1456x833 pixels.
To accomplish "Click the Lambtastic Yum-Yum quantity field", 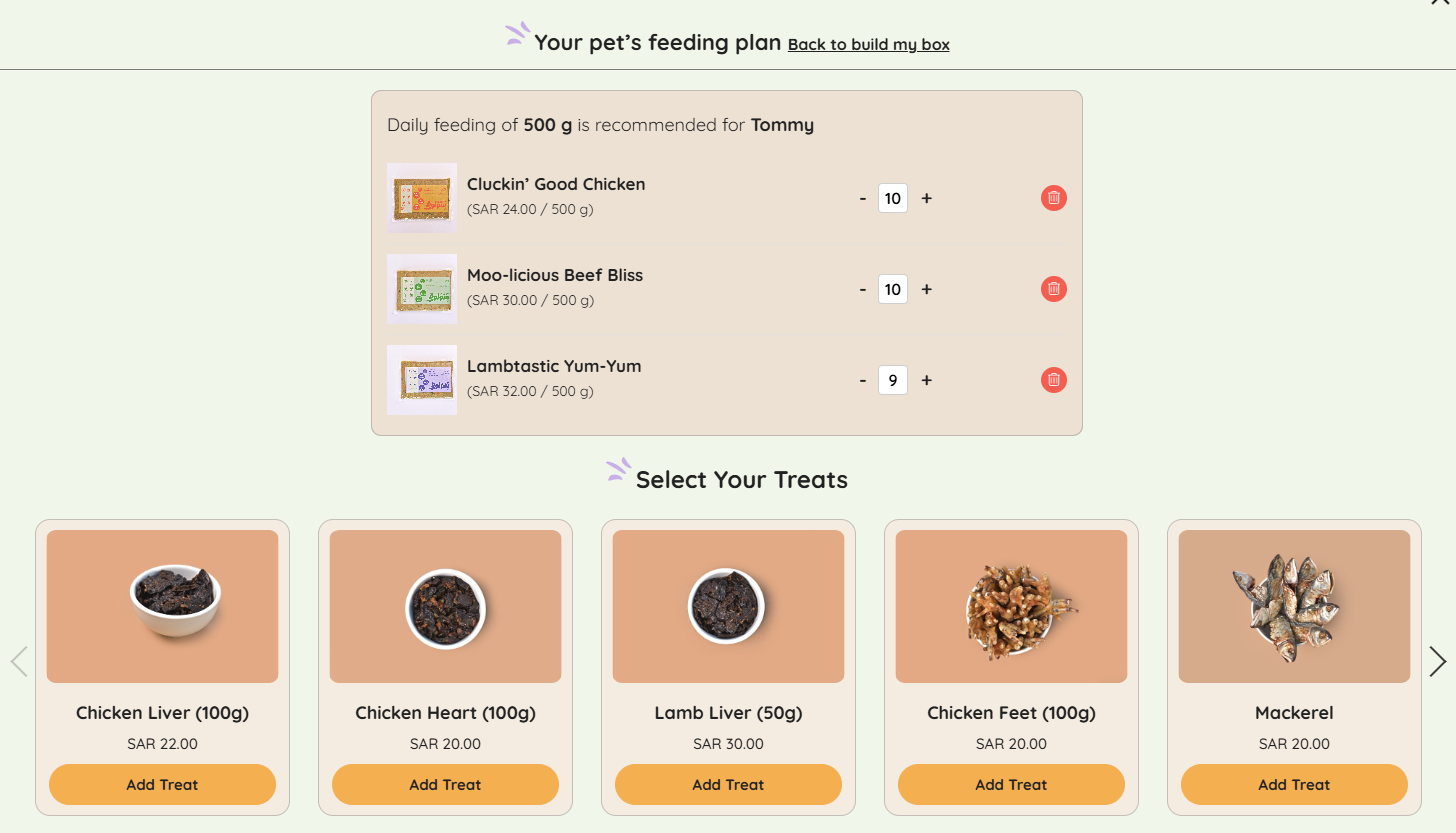I will pyautogui.click(x=892, y=380).
